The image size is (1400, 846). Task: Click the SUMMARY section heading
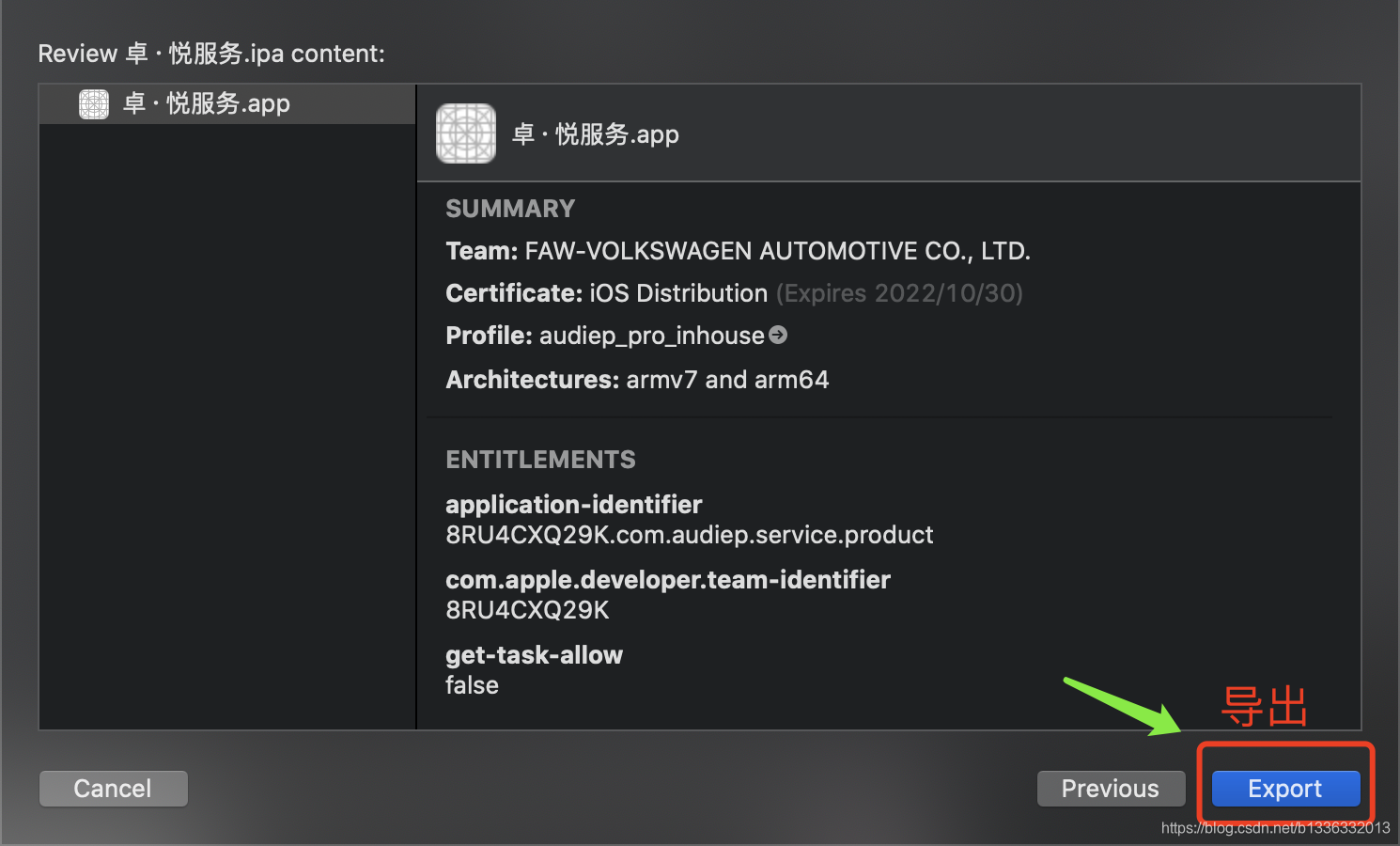point(510,209)
